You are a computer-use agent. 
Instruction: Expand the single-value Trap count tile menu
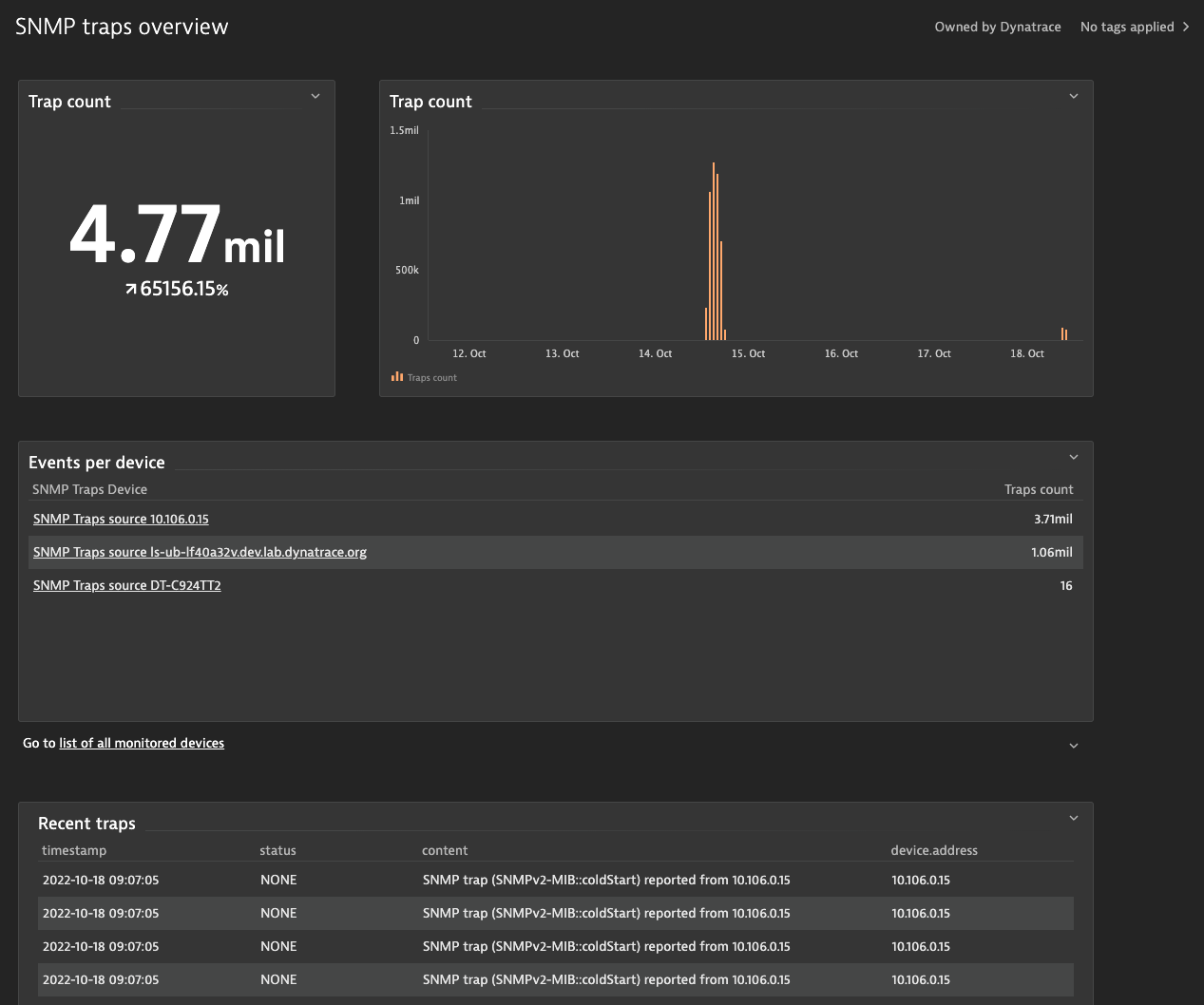[315, 96]
